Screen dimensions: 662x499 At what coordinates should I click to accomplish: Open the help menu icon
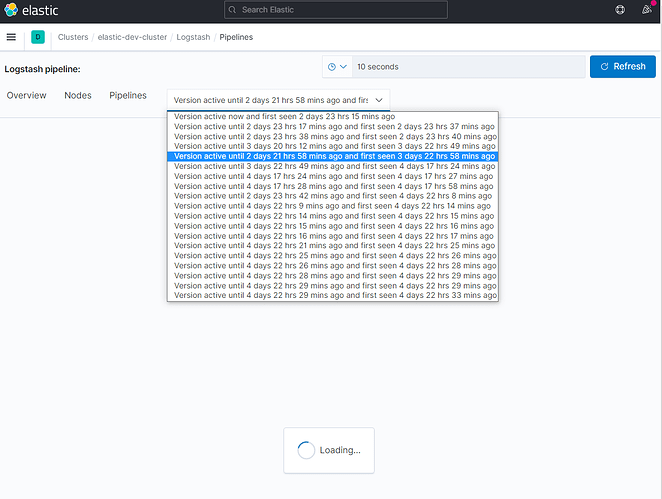pyautogui.click(x=620, y=10)
